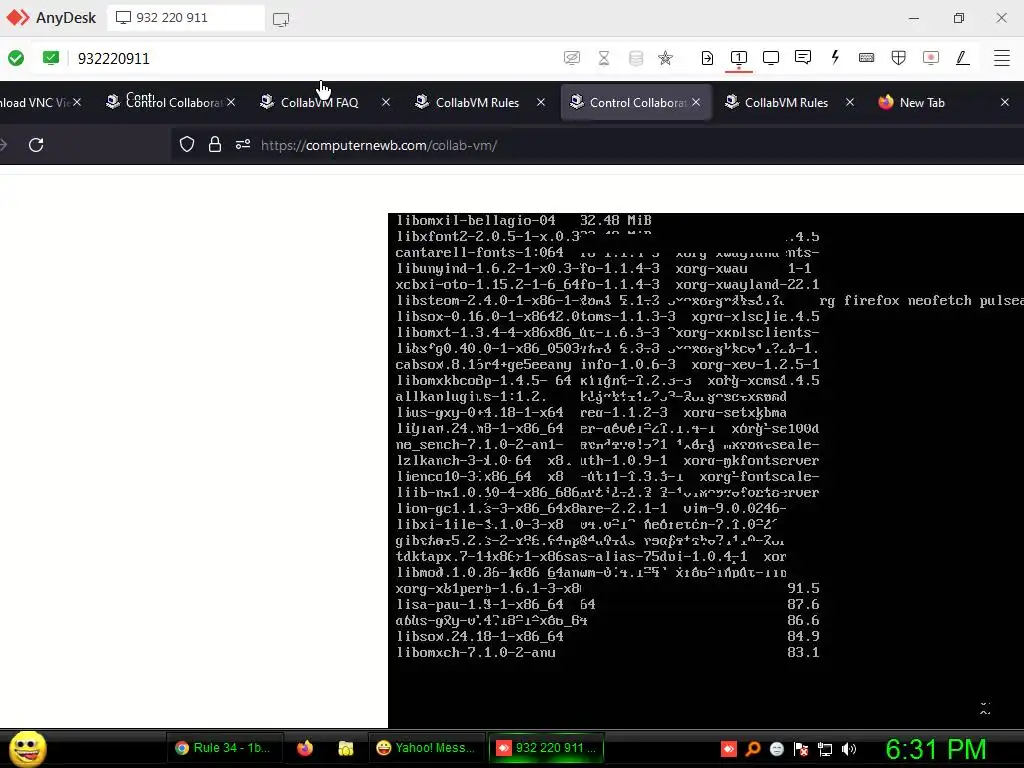Click the collapse chevron in the VM screen

[x=985, y=709]
